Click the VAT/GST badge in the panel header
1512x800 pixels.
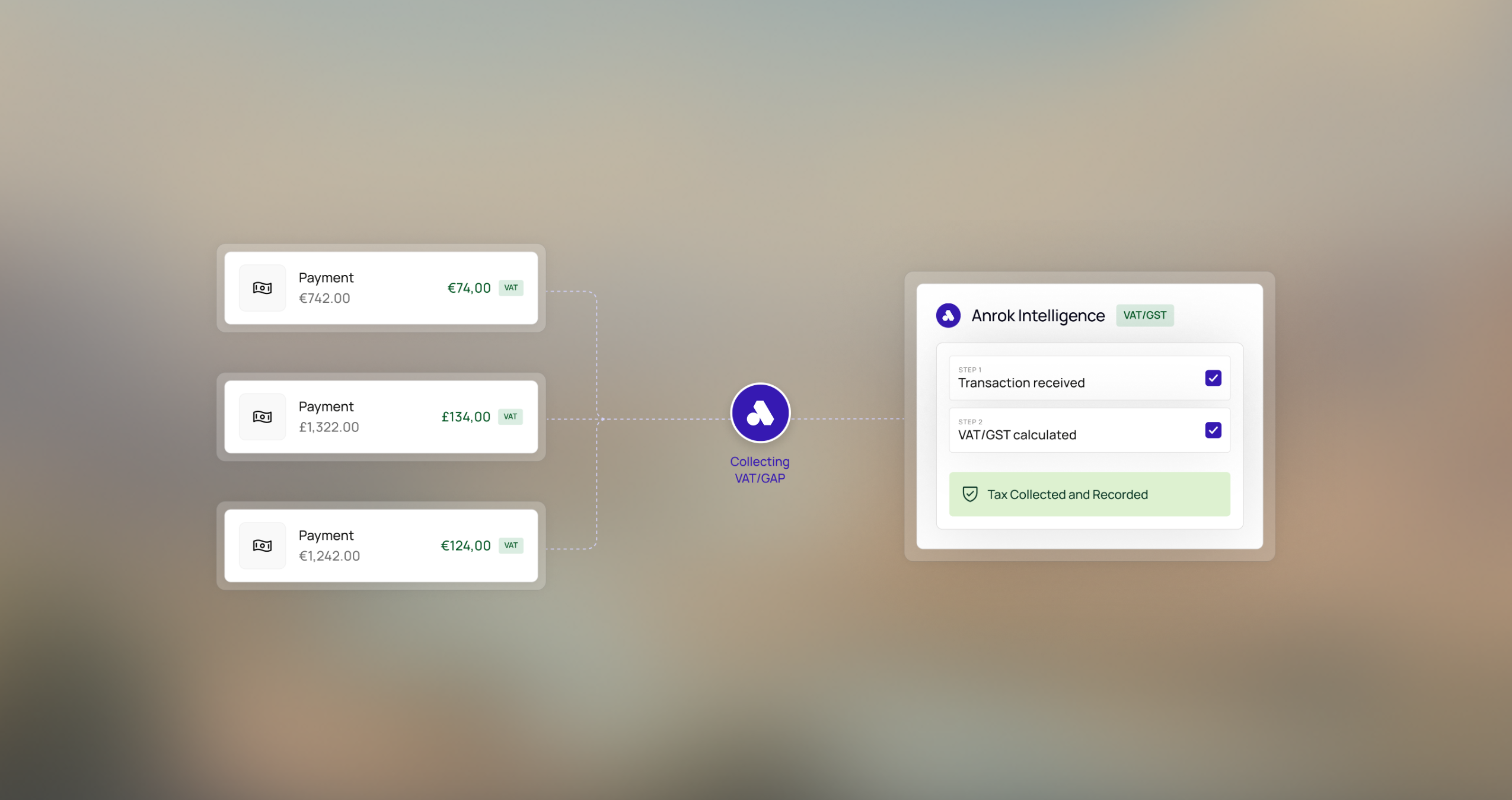click(1144, 315)
